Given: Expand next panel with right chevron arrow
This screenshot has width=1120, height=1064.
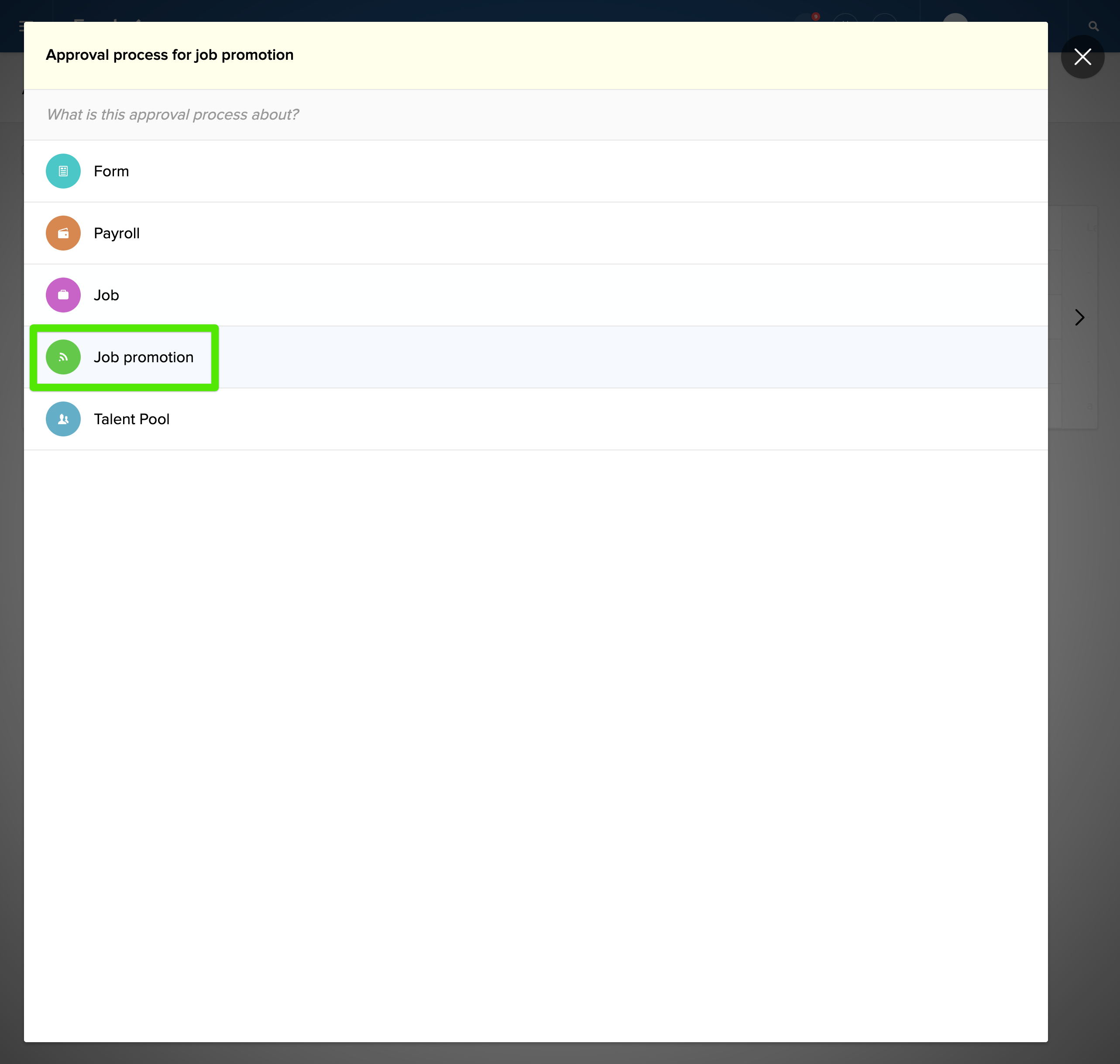Looking at the screenshot, I should pos(1079,317).
